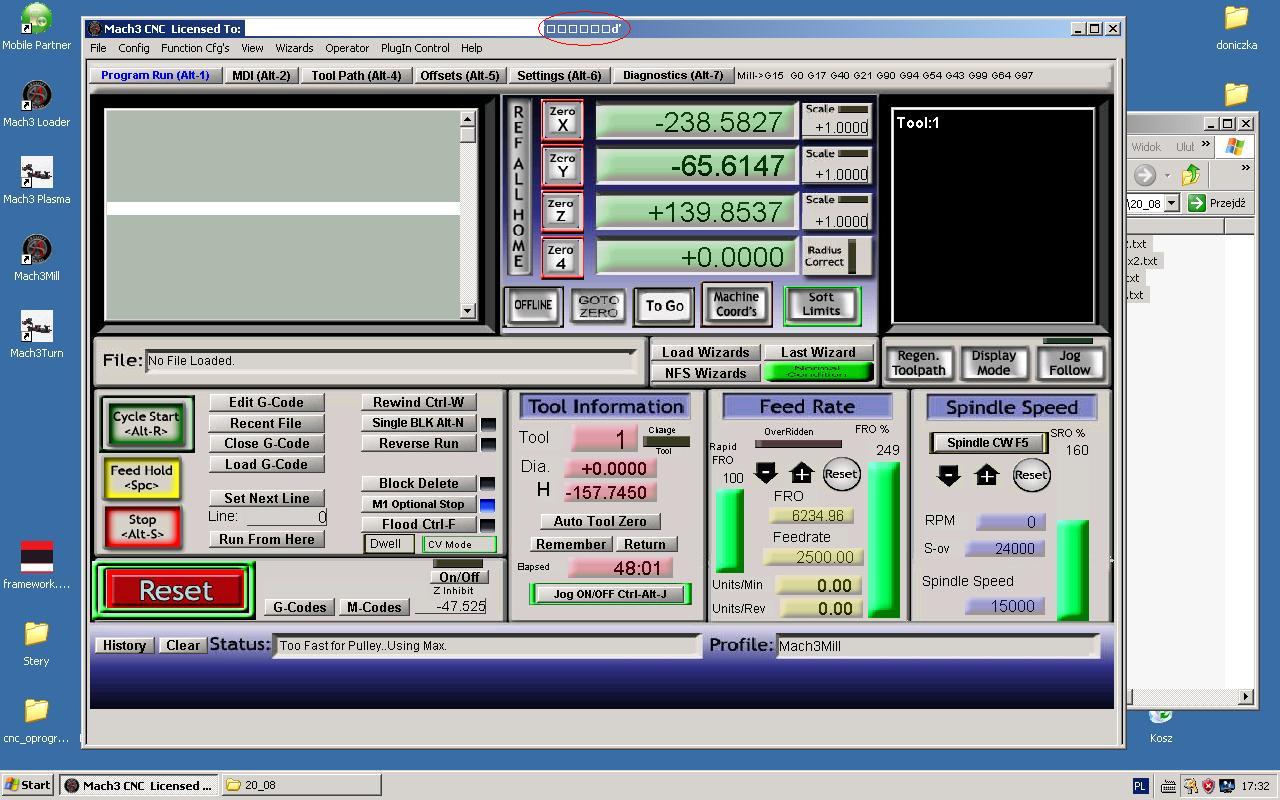
Task: Click Auto Tool Zero button
Action: click(x=600, y=521)
